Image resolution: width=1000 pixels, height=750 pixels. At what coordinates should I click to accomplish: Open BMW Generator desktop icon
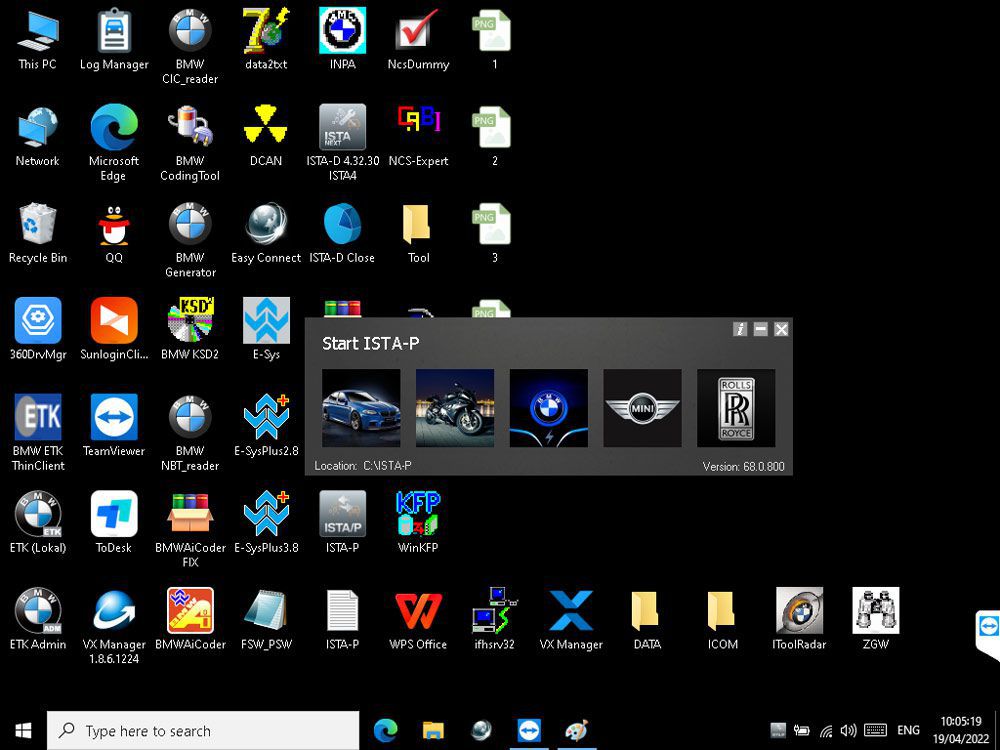[x=190, y=240]
